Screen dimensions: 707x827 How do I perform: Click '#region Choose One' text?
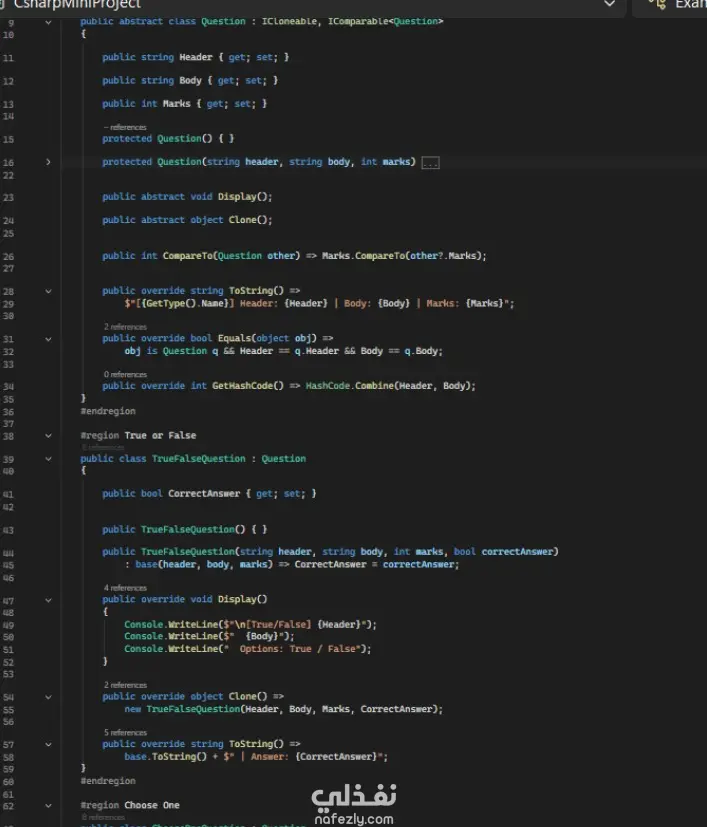point(130,805)
